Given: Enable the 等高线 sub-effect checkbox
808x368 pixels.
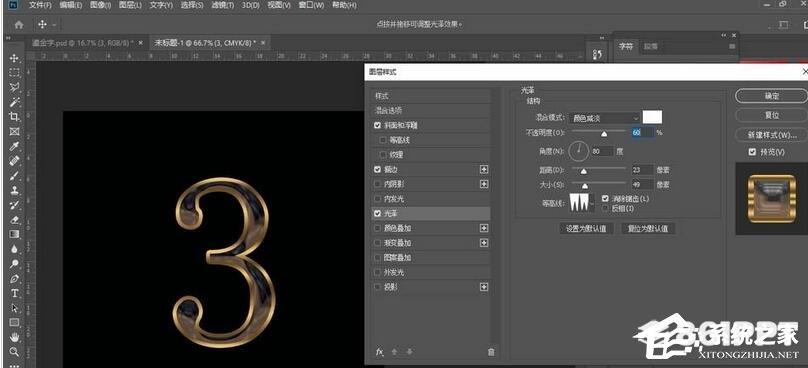Looking at the screenshot, I should tap(382, 140).
